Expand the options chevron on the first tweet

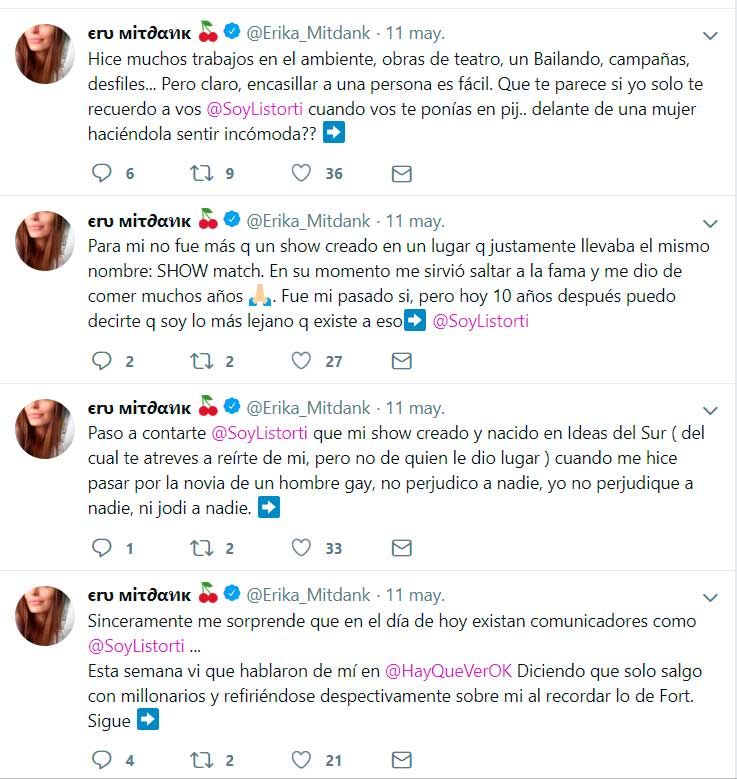710,36
